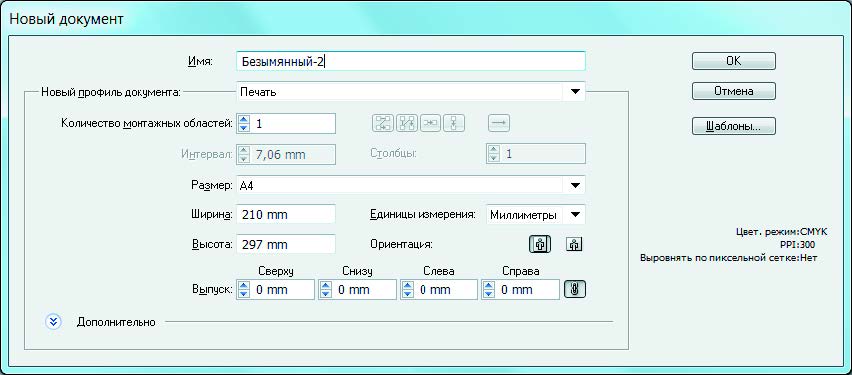Click the Сверху bleed value field
The height and width of the screenshot is (375, 852).
283,290
